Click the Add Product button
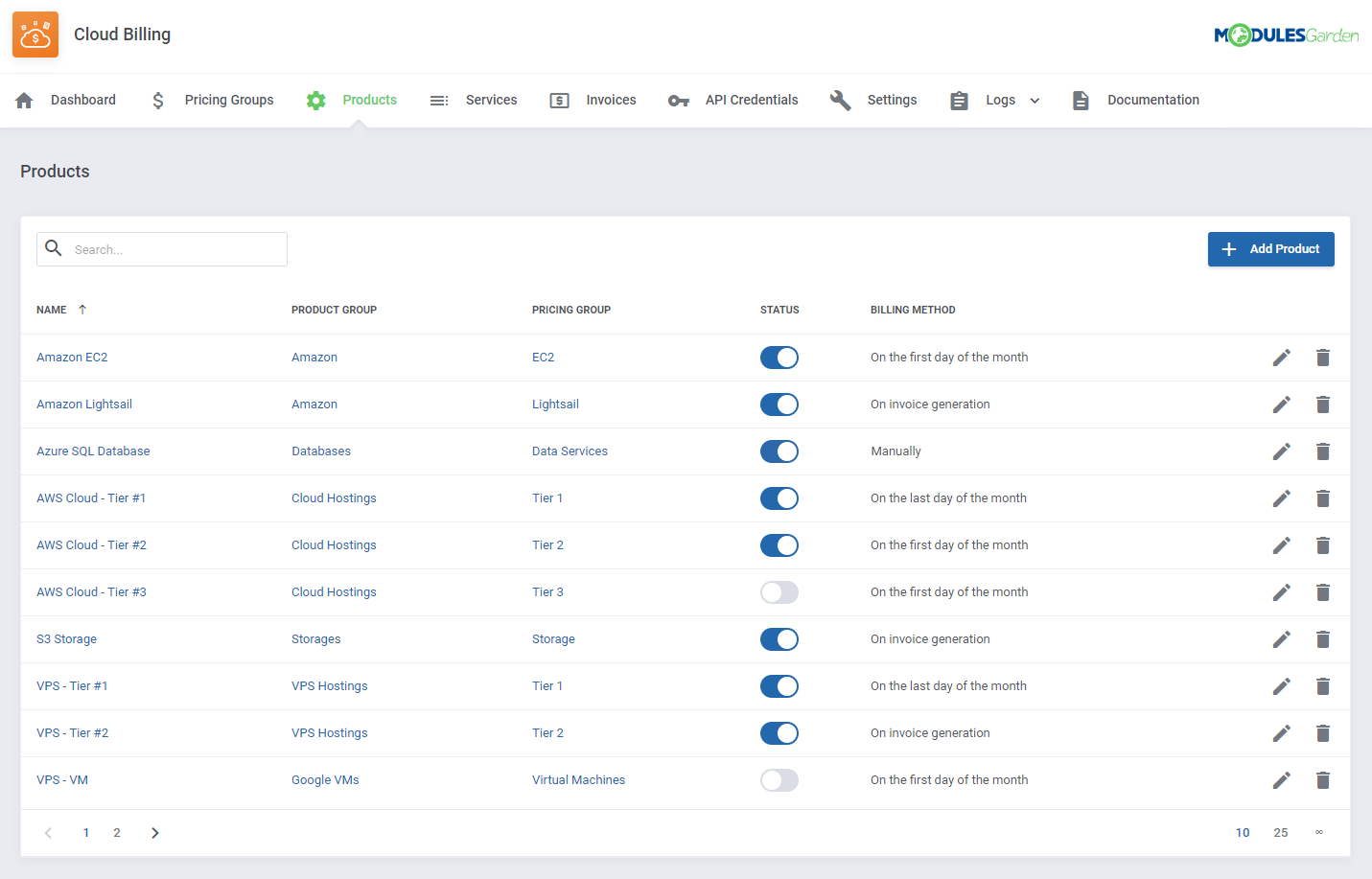Image resolution: width=1372 pixels, height=879 pixels. point(1270,249)
